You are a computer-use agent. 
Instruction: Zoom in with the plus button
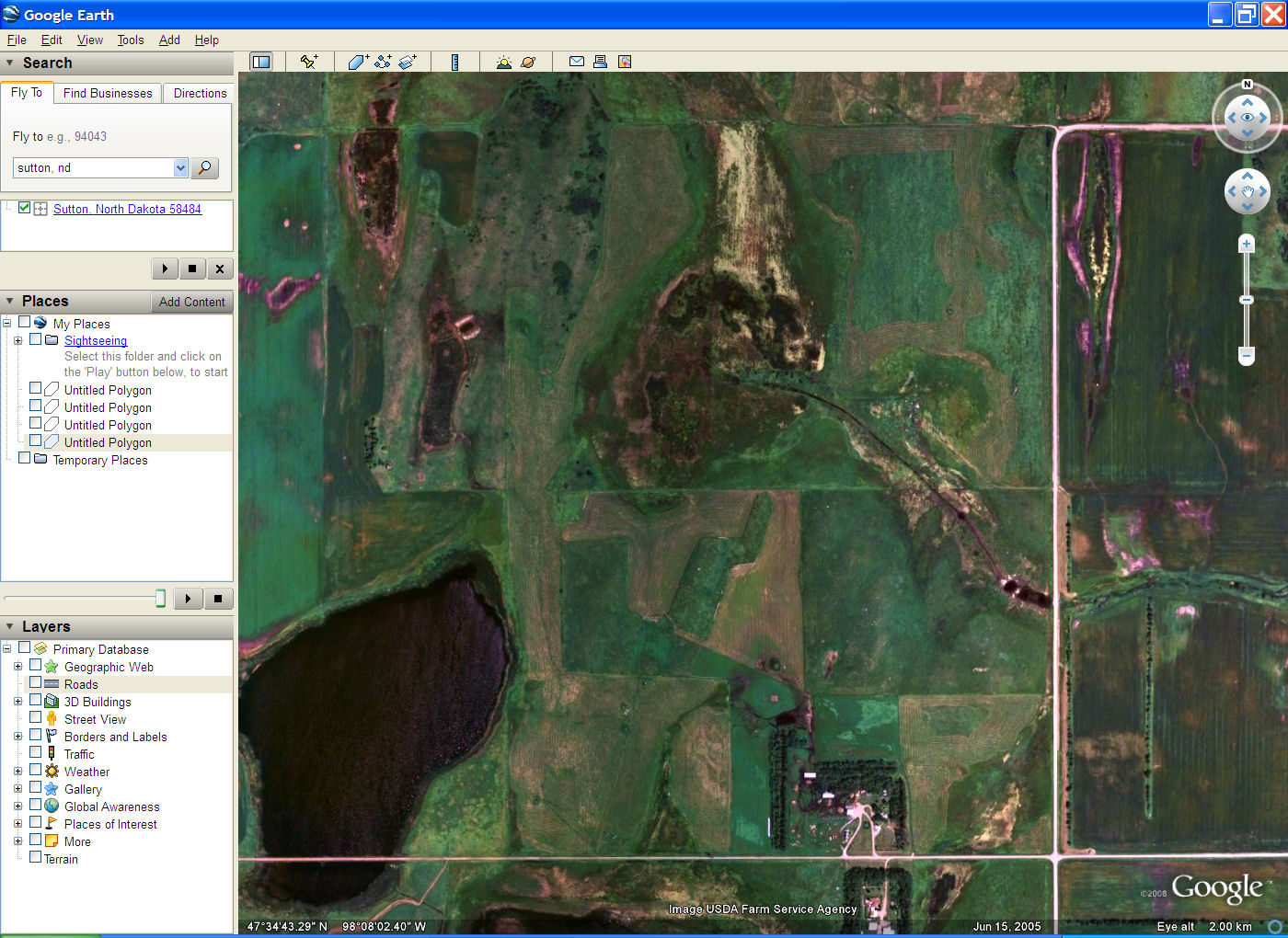(x=1247, y=244)
